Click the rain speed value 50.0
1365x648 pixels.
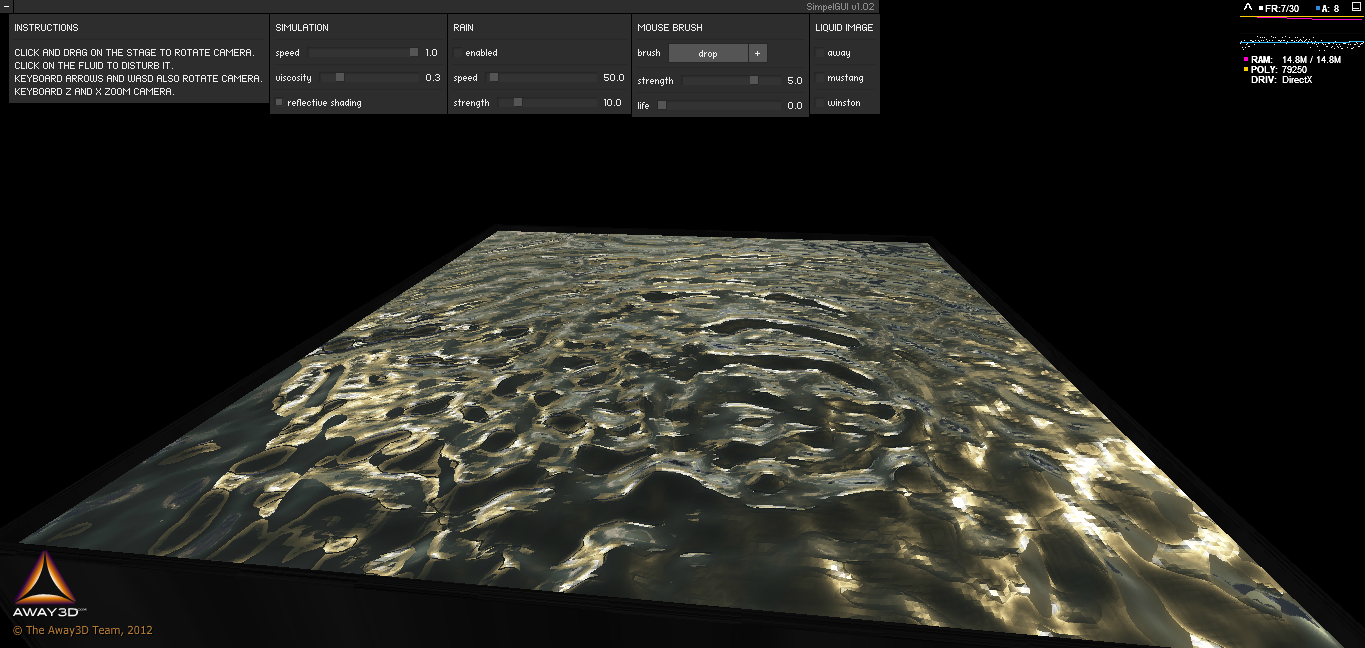click(613, 78)
